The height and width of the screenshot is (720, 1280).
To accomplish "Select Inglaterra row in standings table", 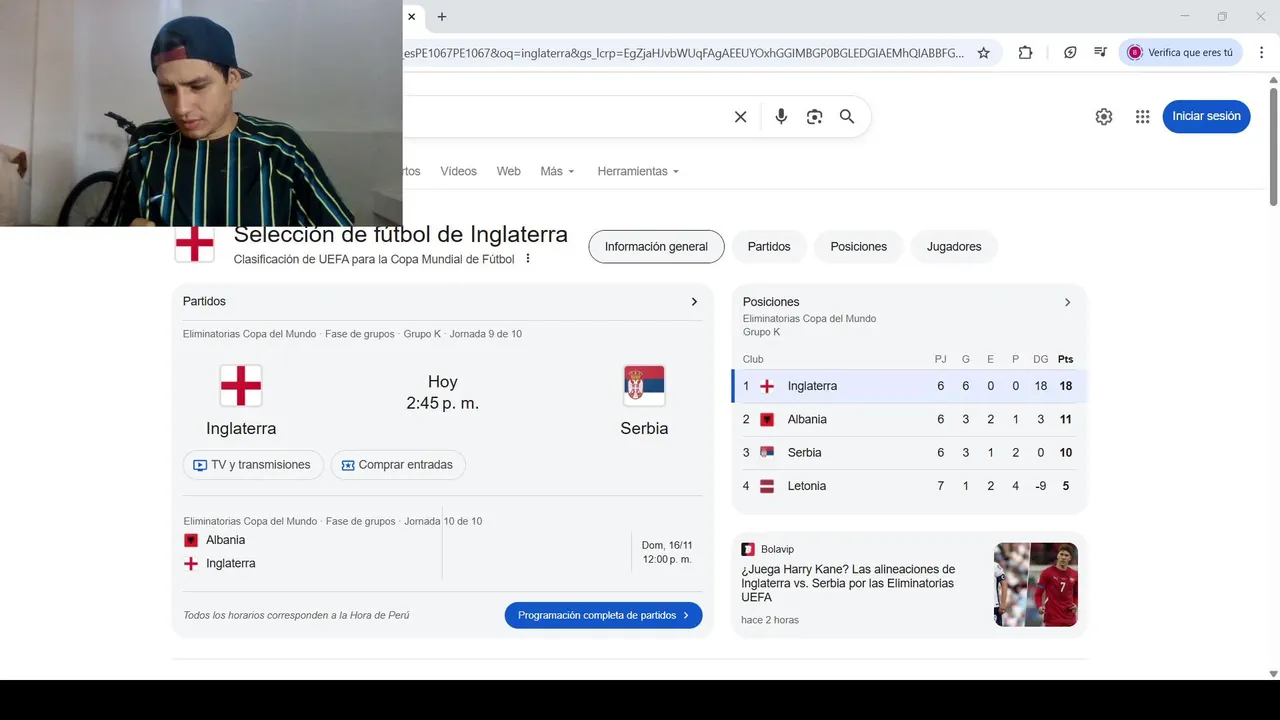I will (909, 386).
